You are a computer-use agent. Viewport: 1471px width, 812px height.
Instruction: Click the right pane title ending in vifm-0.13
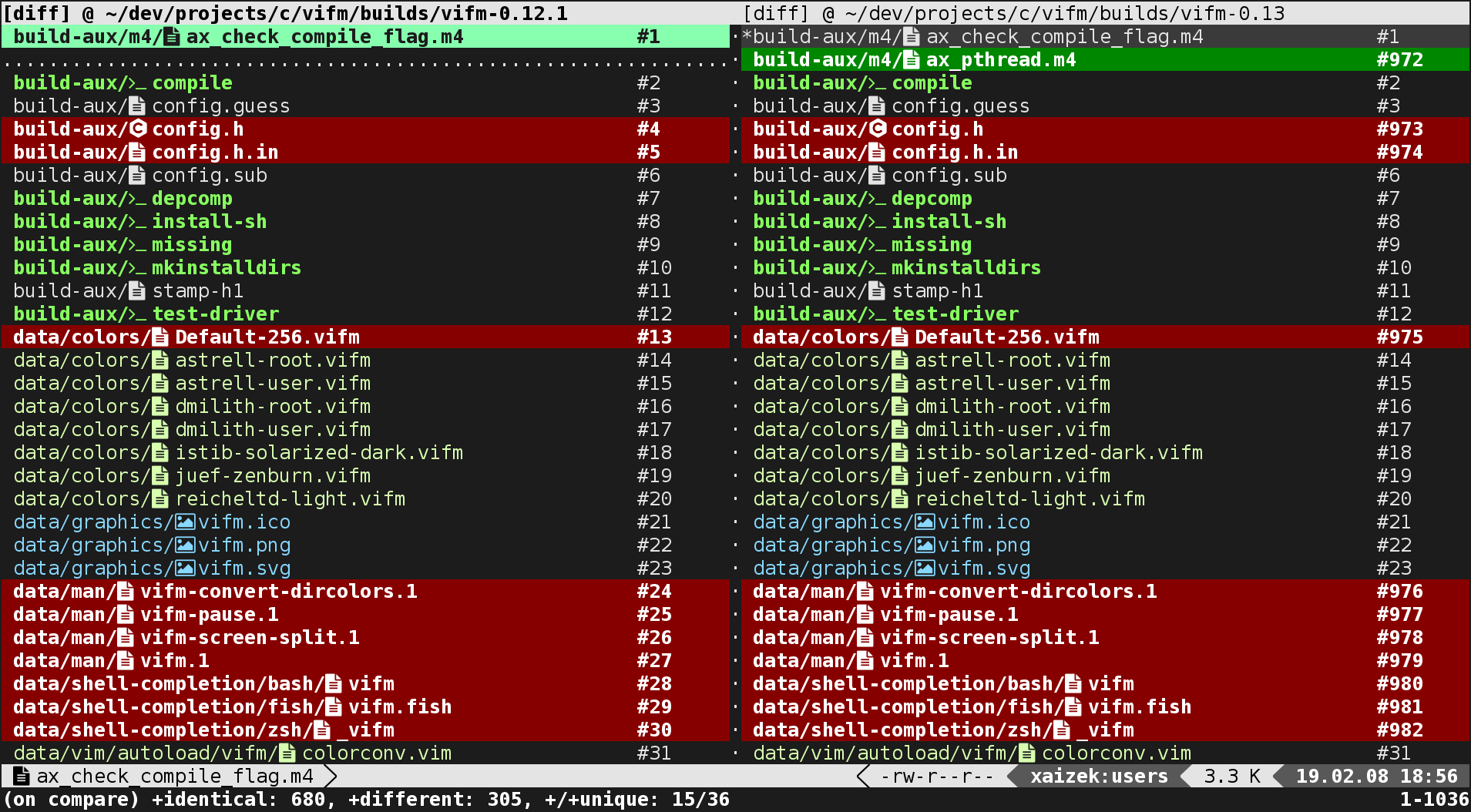[x=1014, y=13]
